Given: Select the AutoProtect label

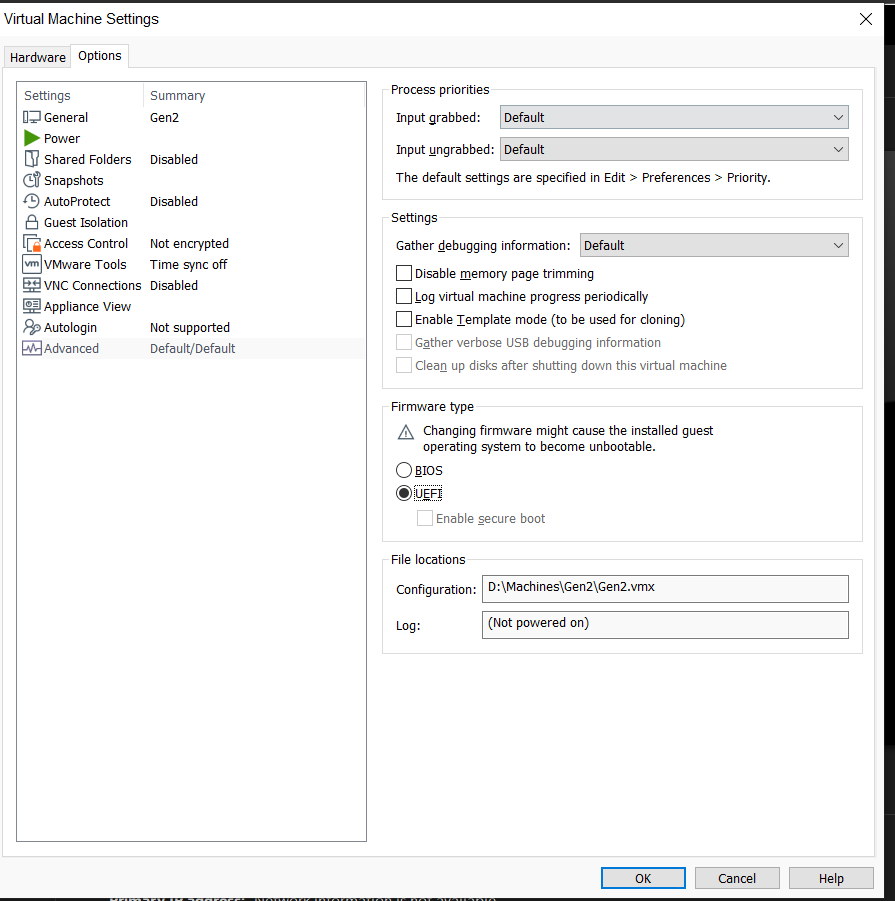Looking at the screenshot, I should 77,201.
